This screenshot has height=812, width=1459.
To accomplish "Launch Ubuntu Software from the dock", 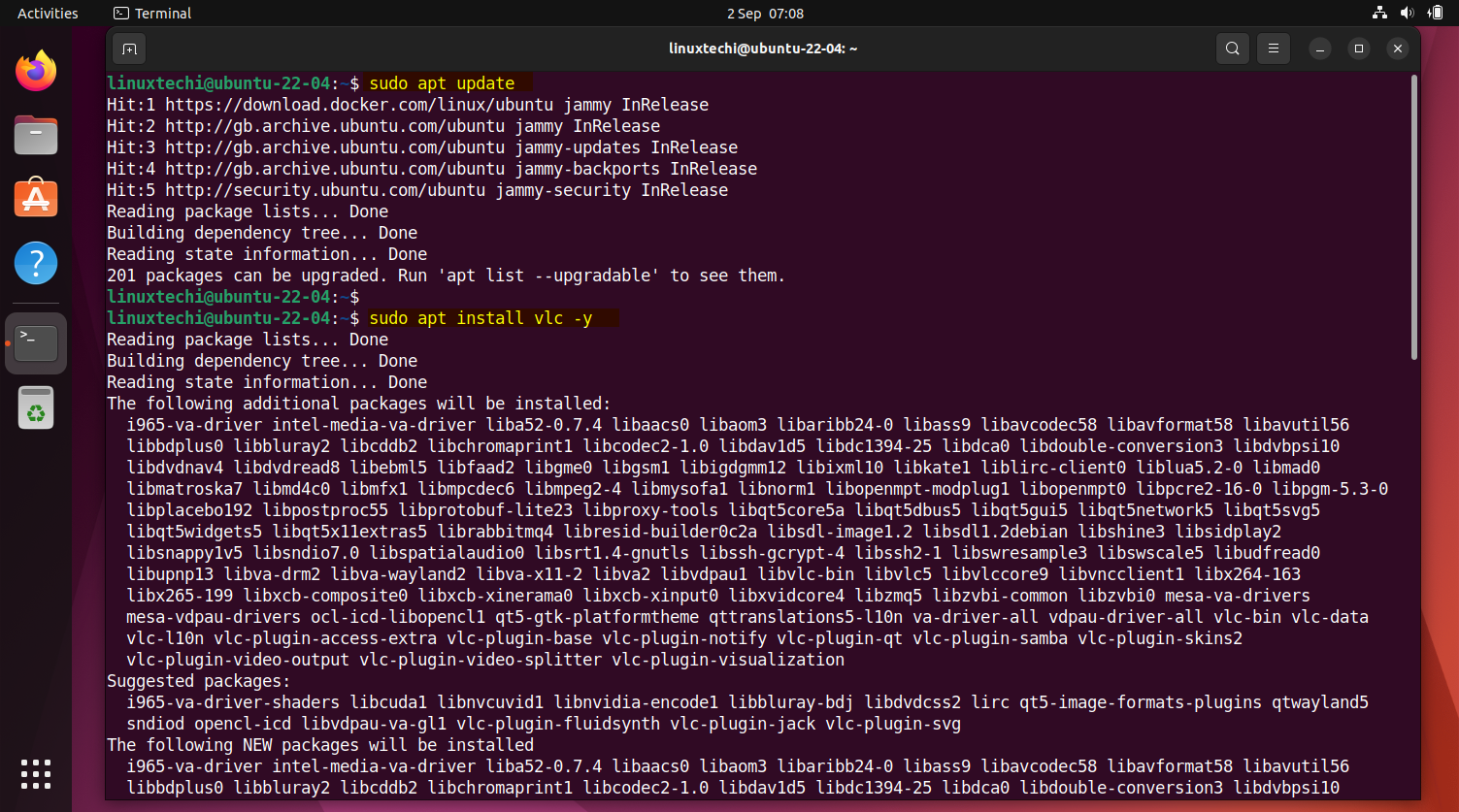I will (36, 199).
